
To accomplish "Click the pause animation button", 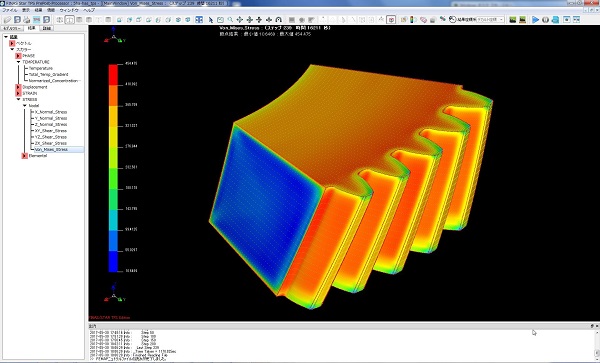I will [545, 20].
